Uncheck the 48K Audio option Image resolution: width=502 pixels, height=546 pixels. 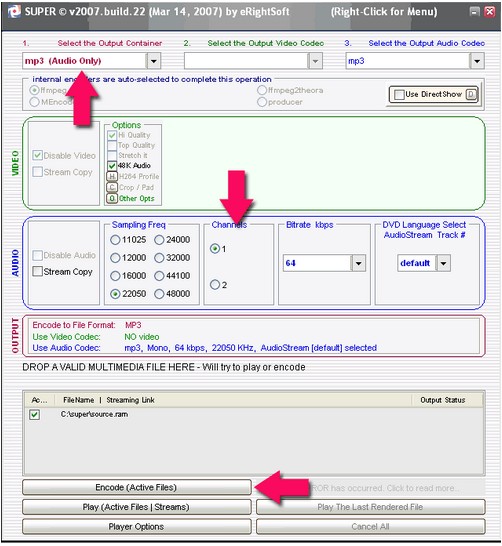click(x=112, y=166)
